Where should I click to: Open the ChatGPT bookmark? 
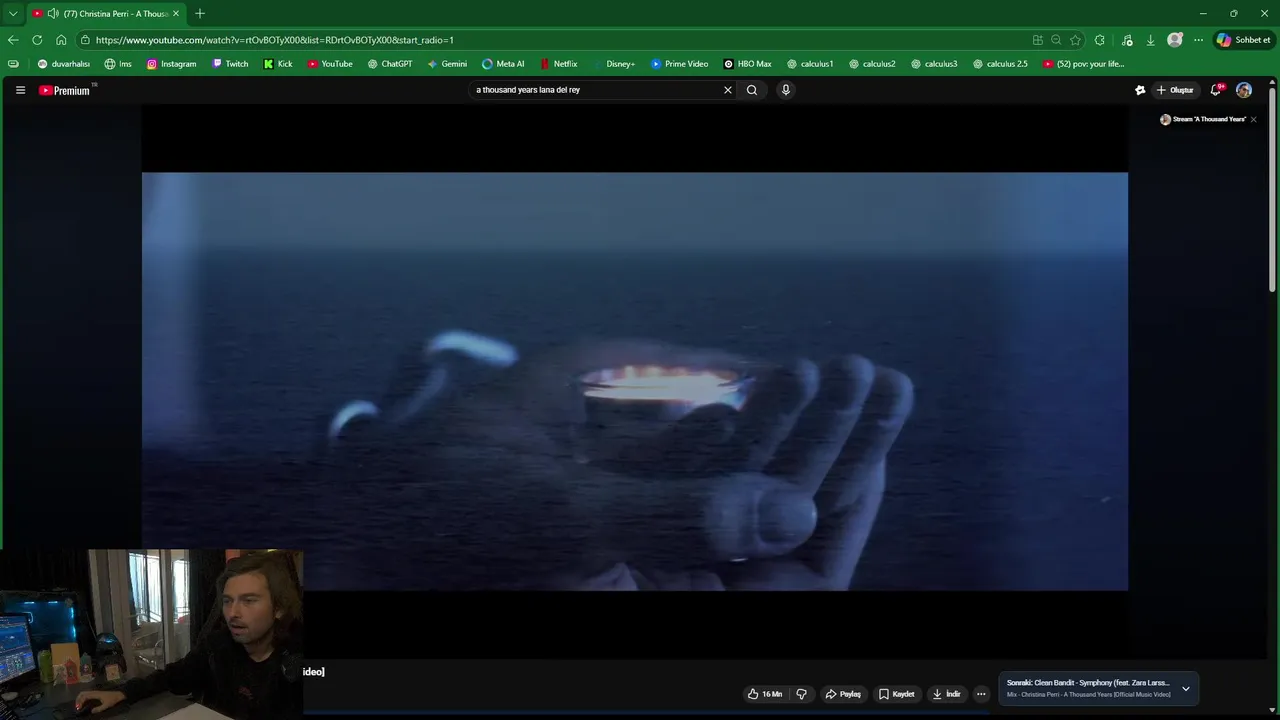coord(390,64)
